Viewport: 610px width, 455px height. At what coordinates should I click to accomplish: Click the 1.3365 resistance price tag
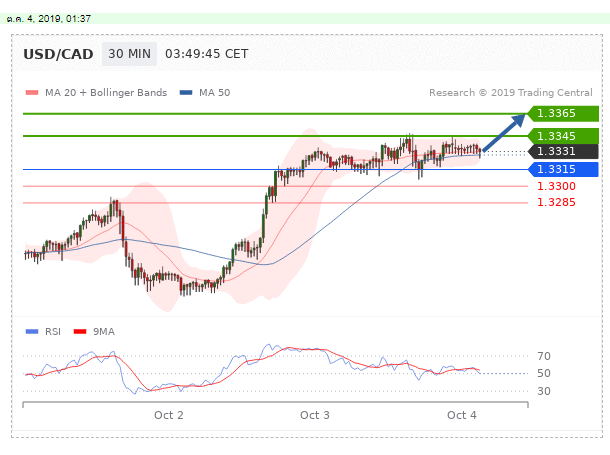(x=563, y=114)
